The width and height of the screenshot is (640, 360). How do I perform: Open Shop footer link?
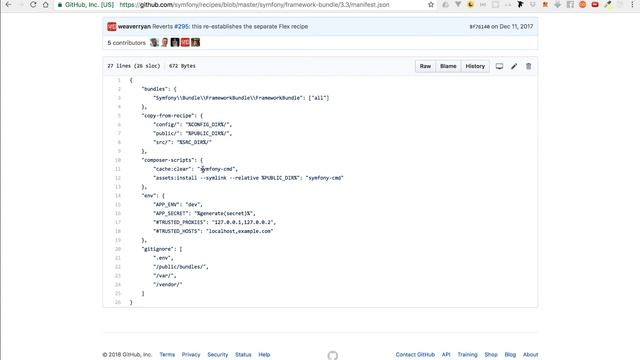pyautogui.click(x=491, y=355)
